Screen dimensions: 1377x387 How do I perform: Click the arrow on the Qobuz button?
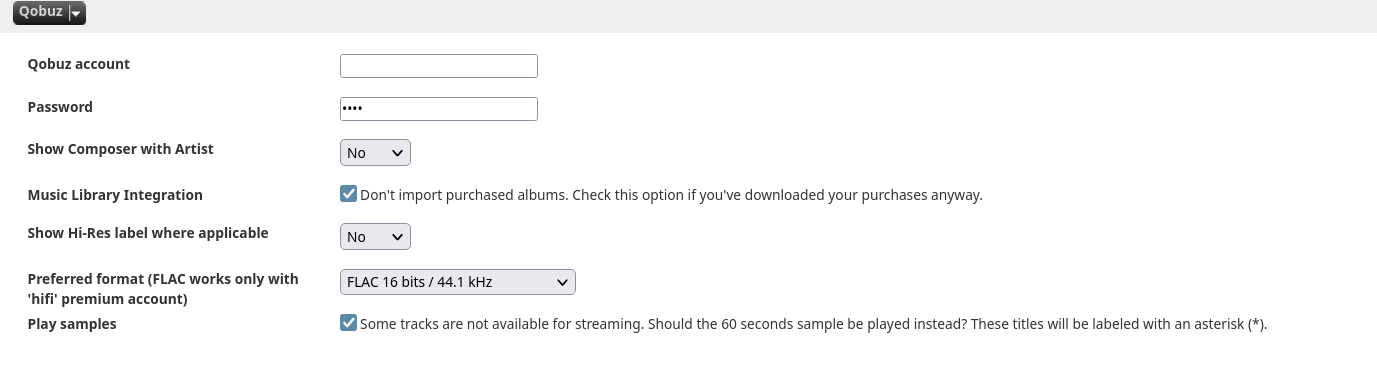point(76,13)
